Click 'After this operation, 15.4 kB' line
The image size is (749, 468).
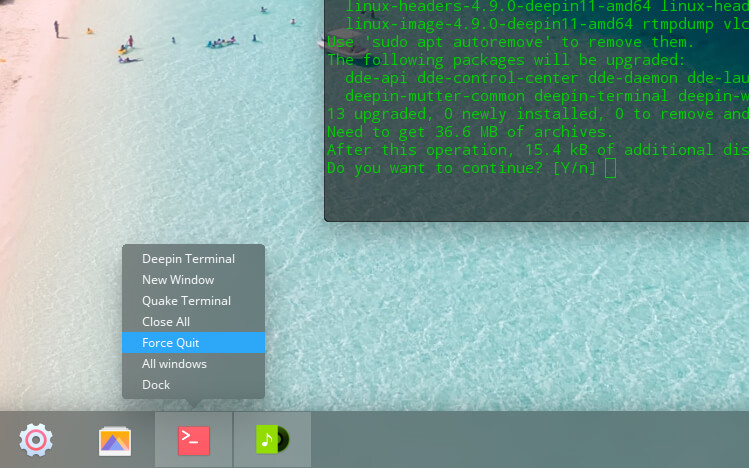(x=538, y=150)
